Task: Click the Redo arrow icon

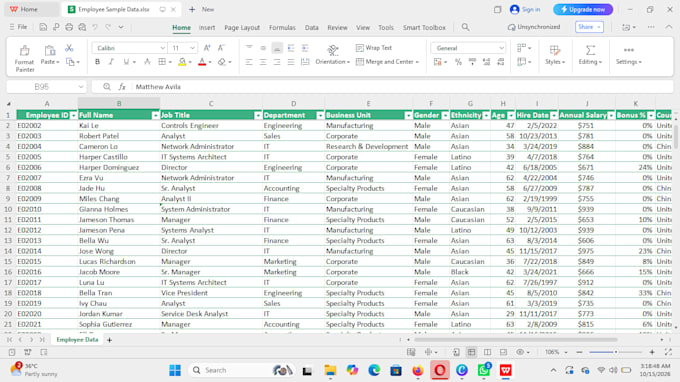Action: [x=108, y=27]
